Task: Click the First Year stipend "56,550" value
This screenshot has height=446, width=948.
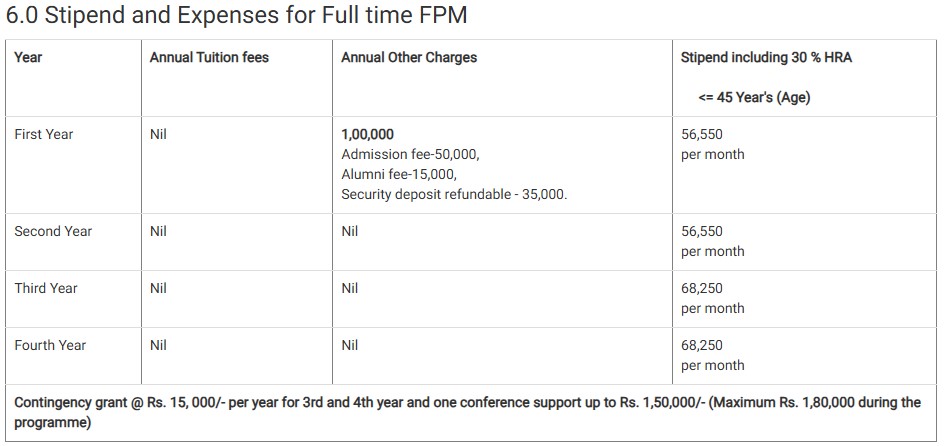Action: (701, 134)
